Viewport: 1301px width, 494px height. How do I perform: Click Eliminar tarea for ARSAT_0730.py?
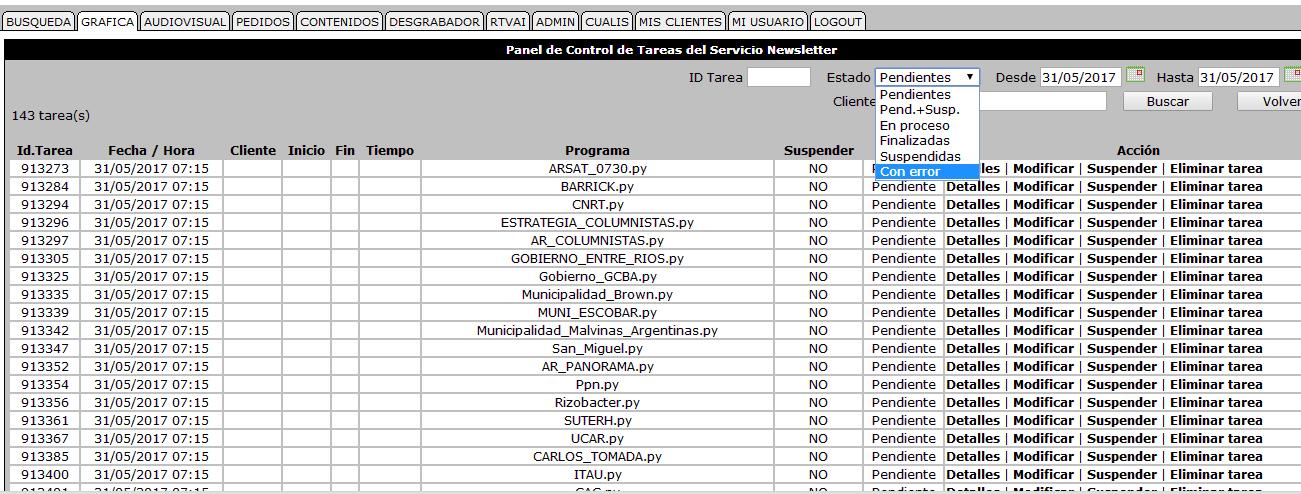click(x=1216, y=169)
